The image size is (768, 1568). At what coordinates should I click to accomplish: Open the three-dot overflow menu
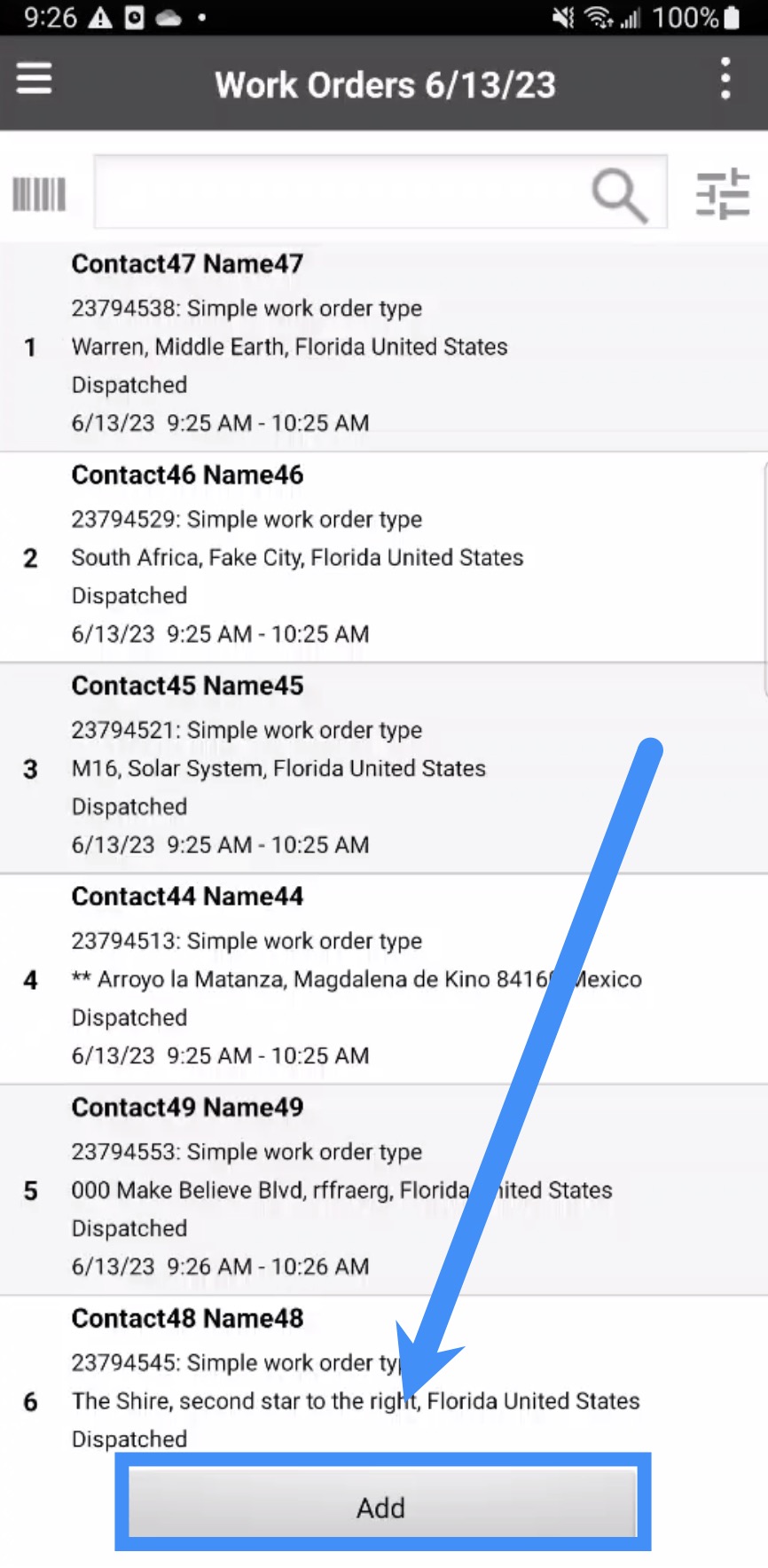(725, 80)
